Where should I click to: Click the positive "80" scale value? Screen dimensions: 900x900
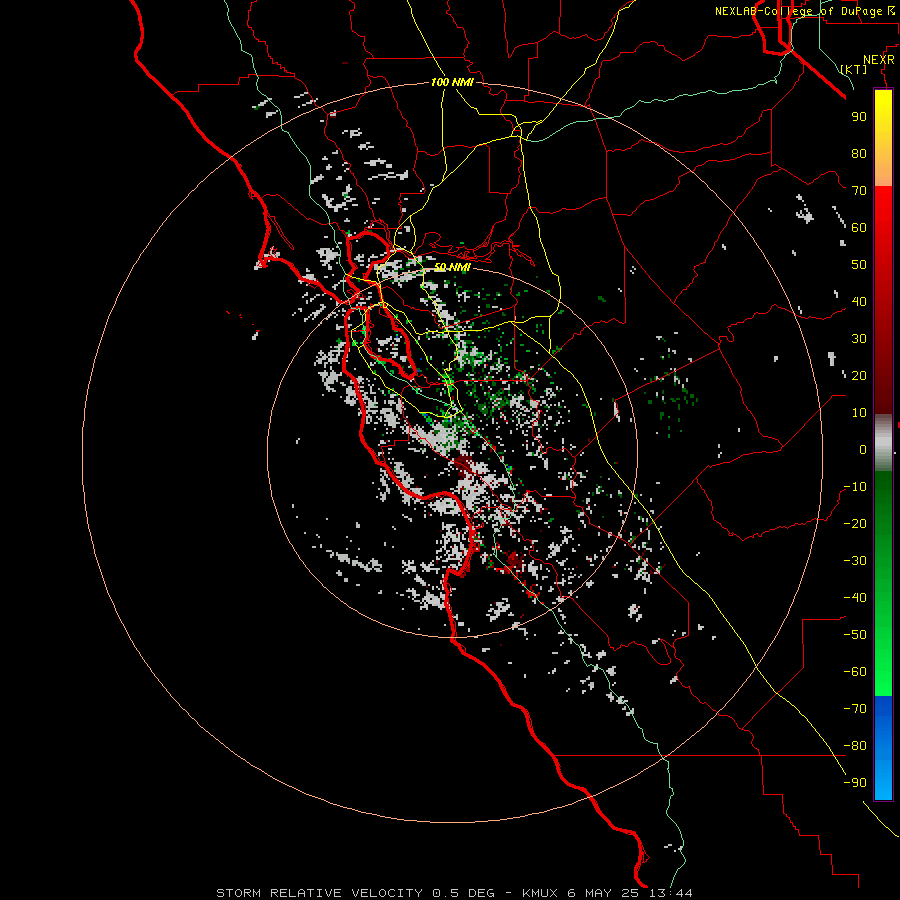point(859,153)
